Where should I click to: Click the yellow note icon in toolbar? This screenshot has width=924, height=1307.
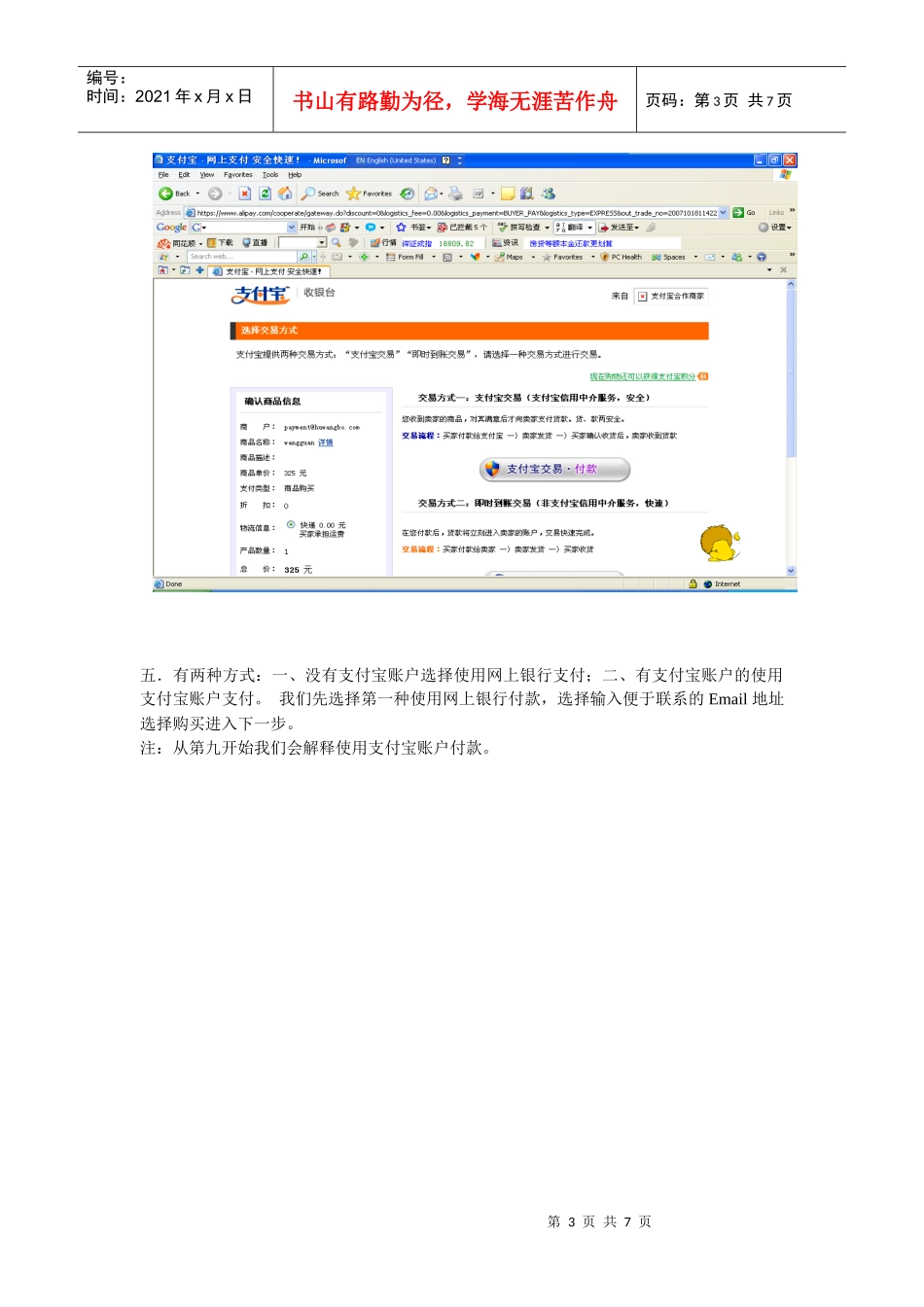[x=508, y=194]
